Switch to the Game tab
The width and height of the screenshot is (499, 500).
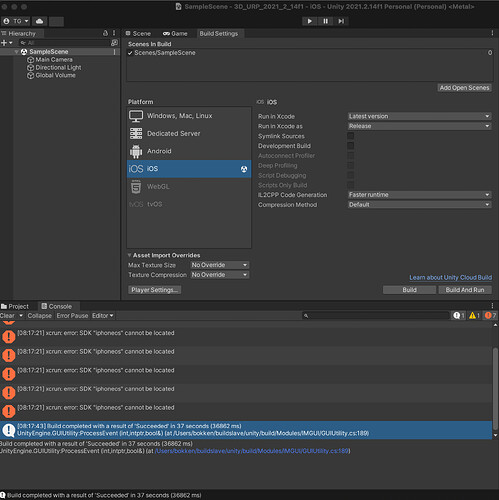(175, 34)
